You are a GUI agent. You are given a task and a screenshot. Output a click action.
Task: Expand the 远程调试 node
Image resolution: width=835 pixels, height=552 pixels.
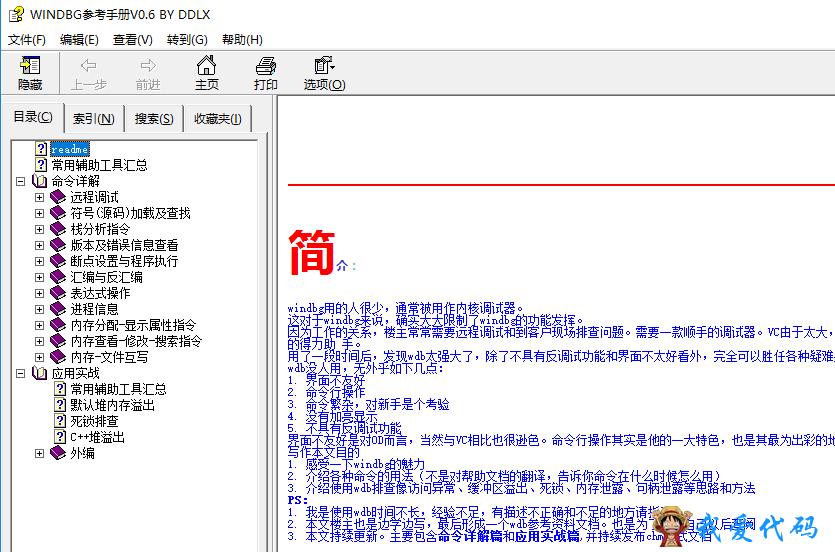point(39,197)
